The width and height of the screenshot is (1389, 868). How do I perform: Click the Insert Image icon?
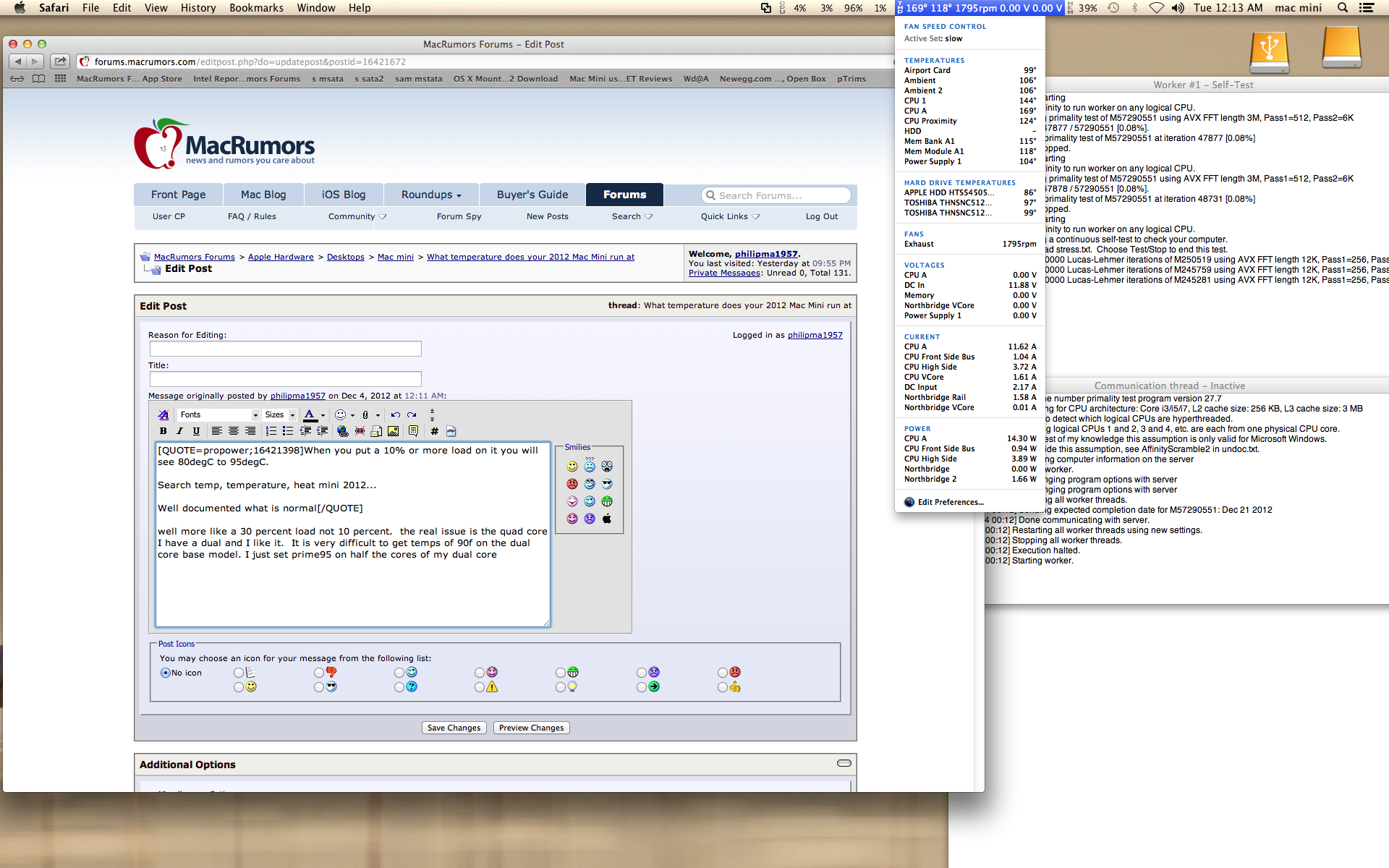point(393,431)
